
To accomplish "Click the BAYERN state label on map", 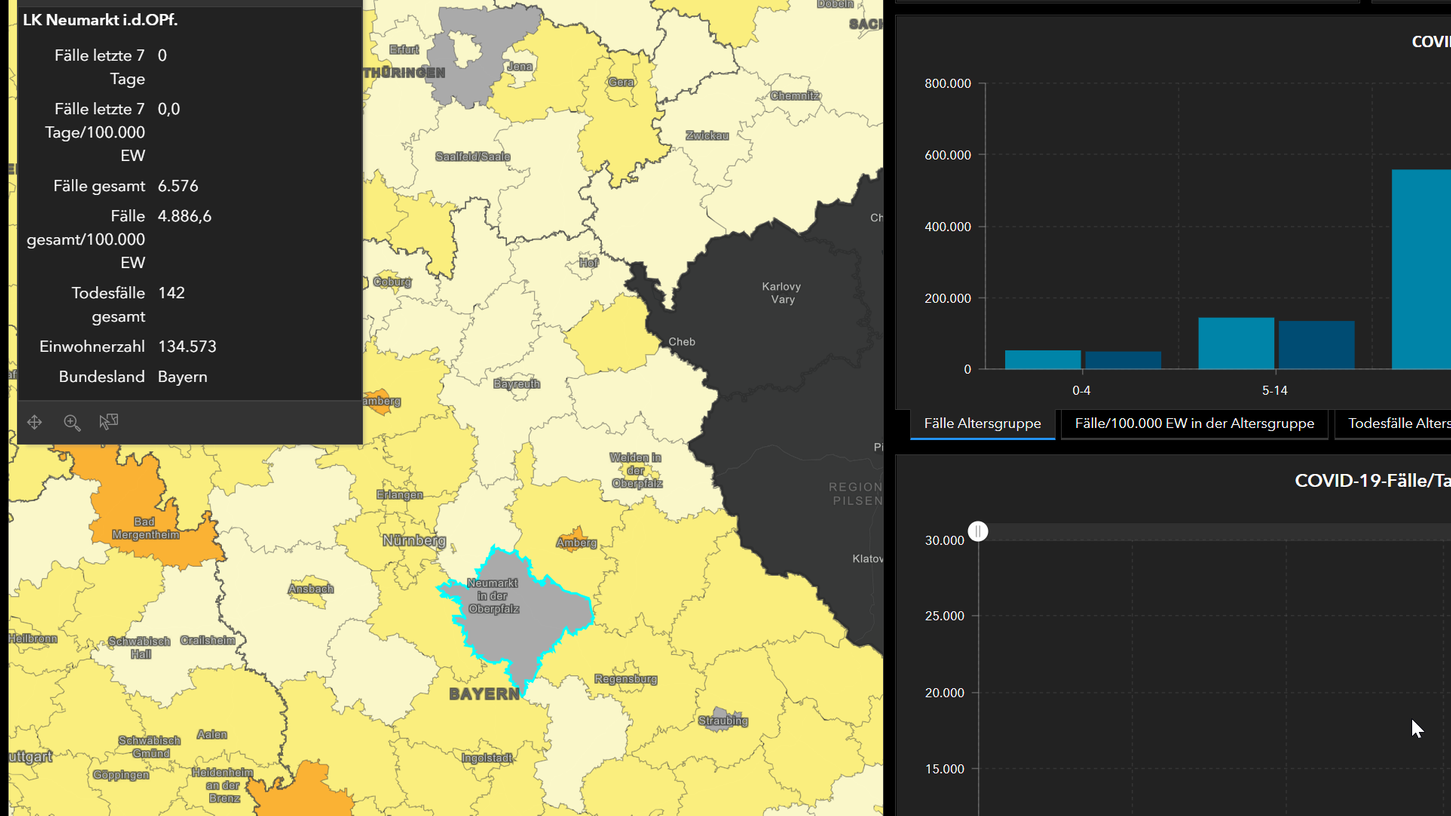I will (484, 694).
